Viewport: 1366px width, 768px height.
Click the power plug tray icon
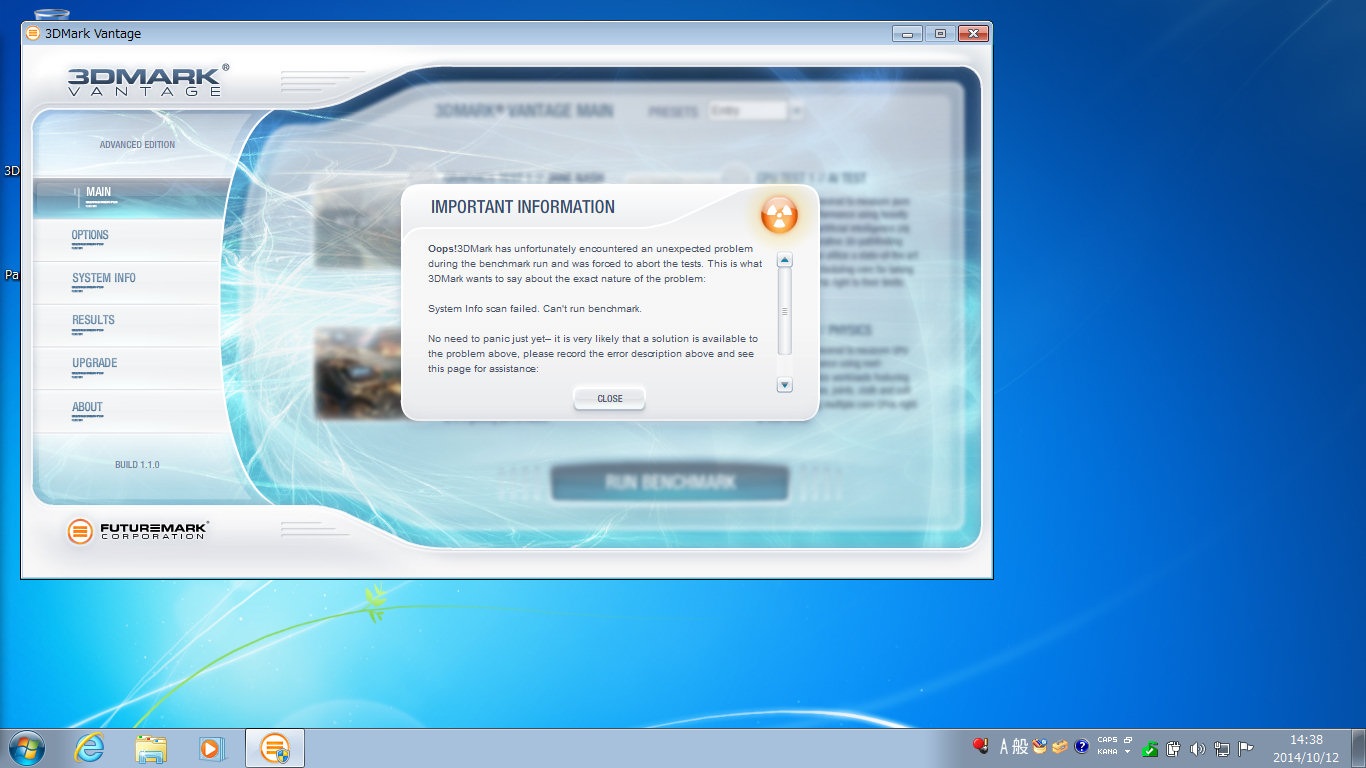[x=1174, y=748]
